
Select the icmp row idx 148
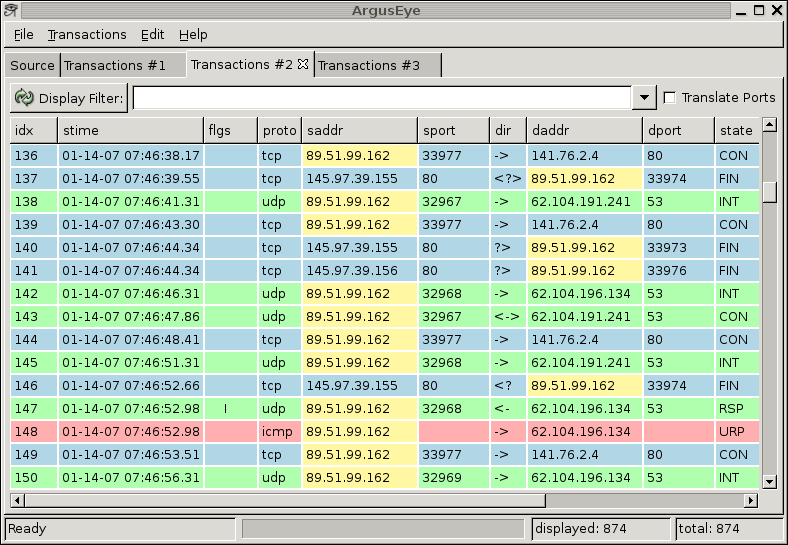(x=384, y=432)
